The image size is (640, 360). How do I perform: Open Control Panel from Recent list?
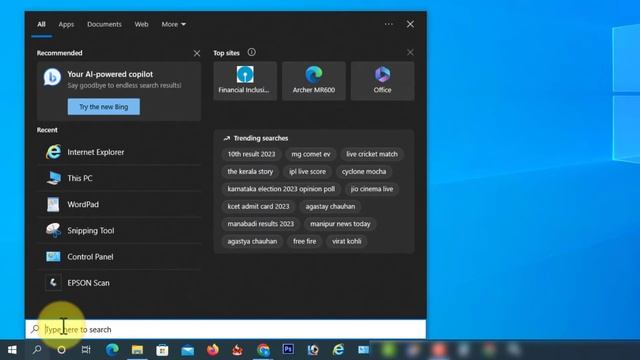(119, 256)
